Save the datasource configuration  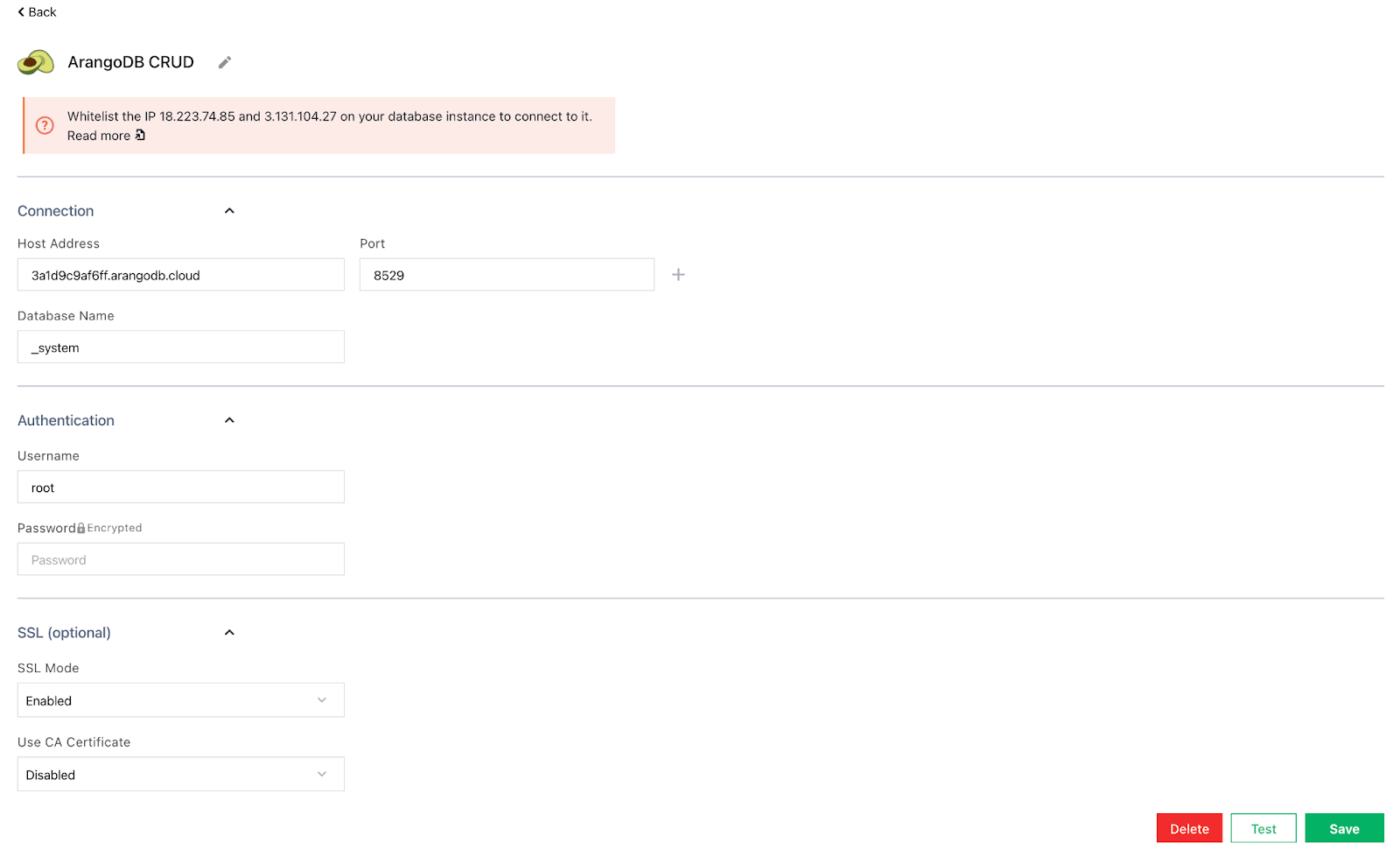[x=1343, y=828]
